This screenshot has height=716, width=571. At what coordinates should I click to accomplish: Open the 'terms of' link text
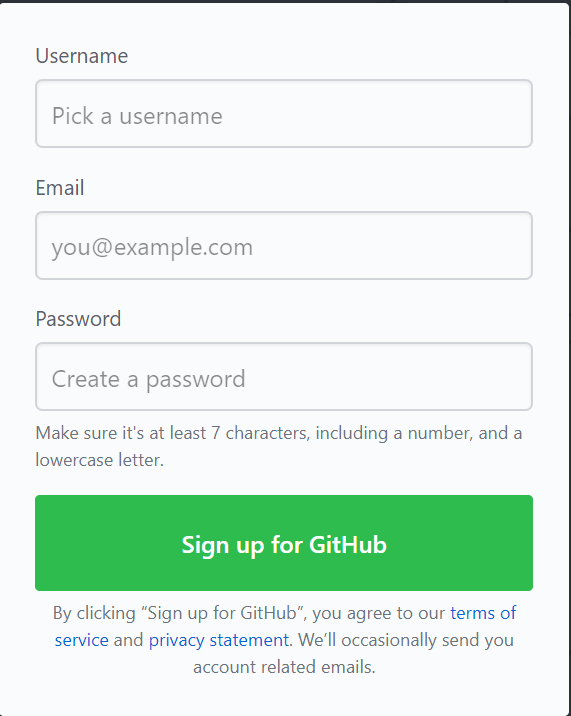tap(483, 613)
